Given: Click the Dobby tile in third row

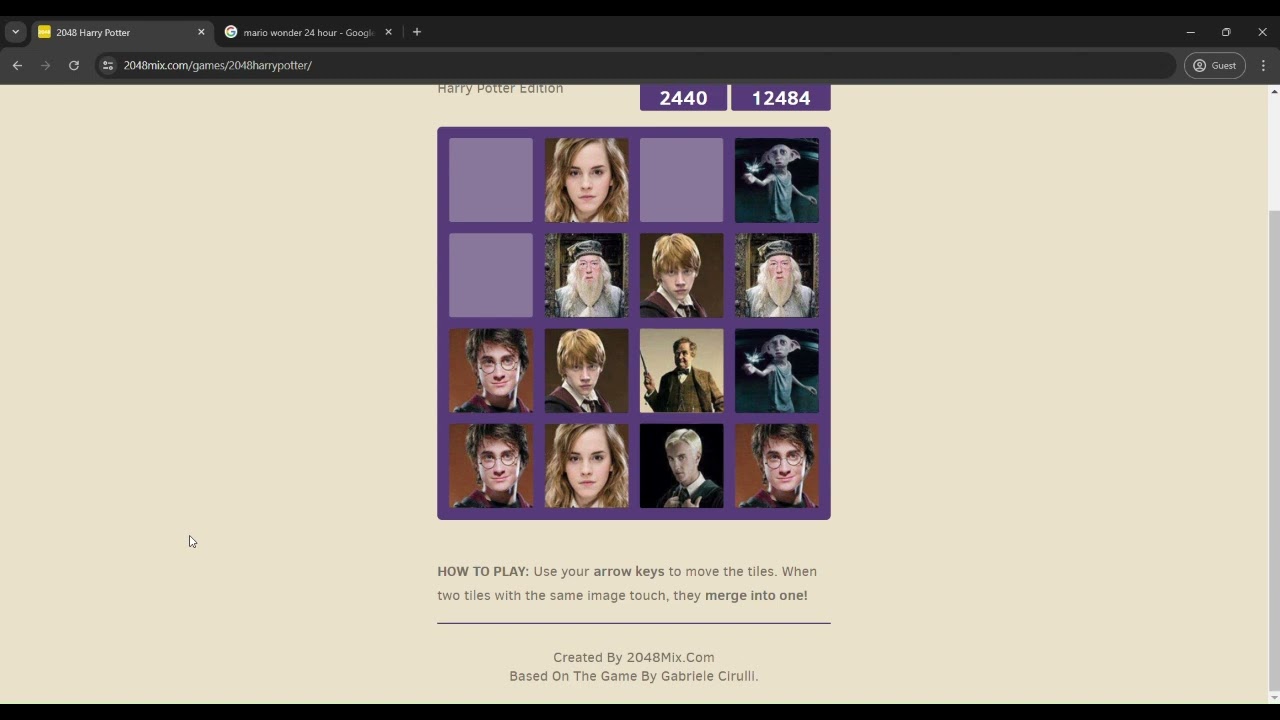Looking at the screenshot, I should [x=777, y=371].
